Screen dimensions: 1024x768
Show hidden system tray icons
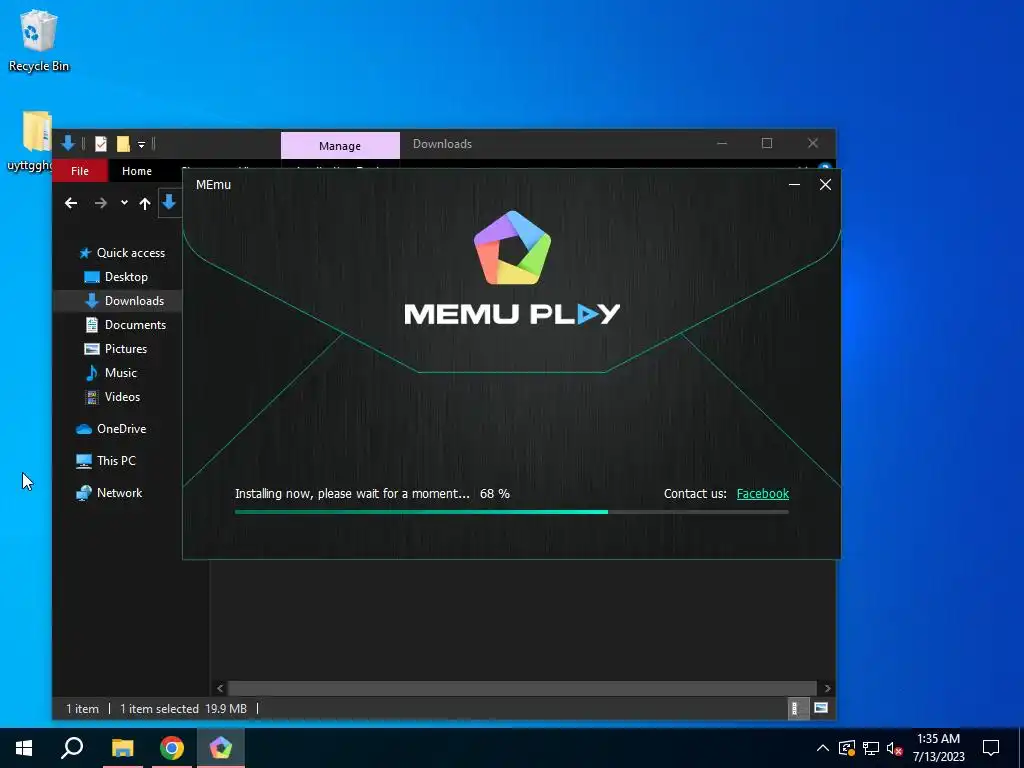click(823, 748)
